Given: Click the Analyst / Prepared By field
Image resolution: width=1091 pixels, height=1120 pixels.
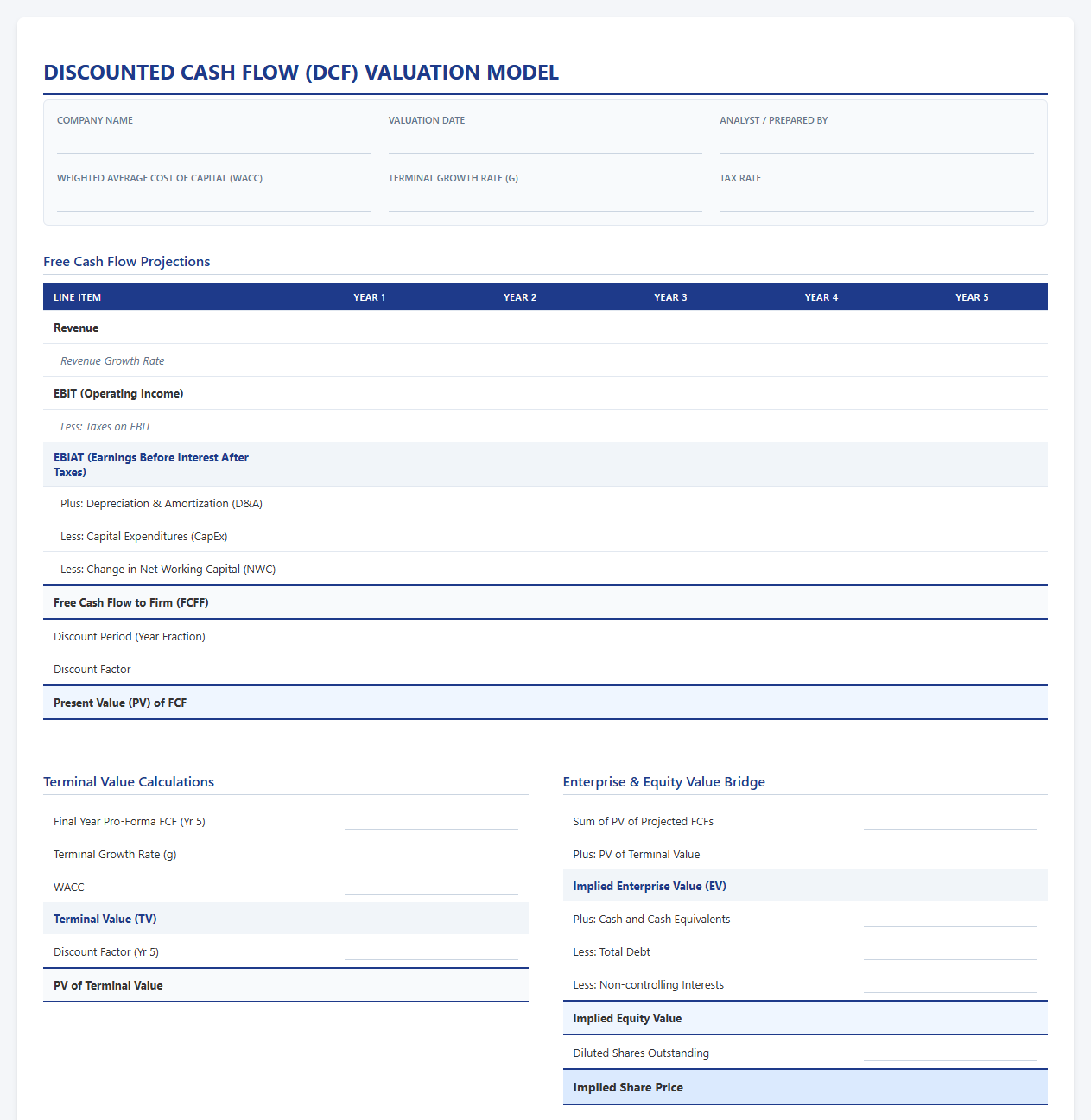Looking at the screenshot, I should click(x=877, y=143).
